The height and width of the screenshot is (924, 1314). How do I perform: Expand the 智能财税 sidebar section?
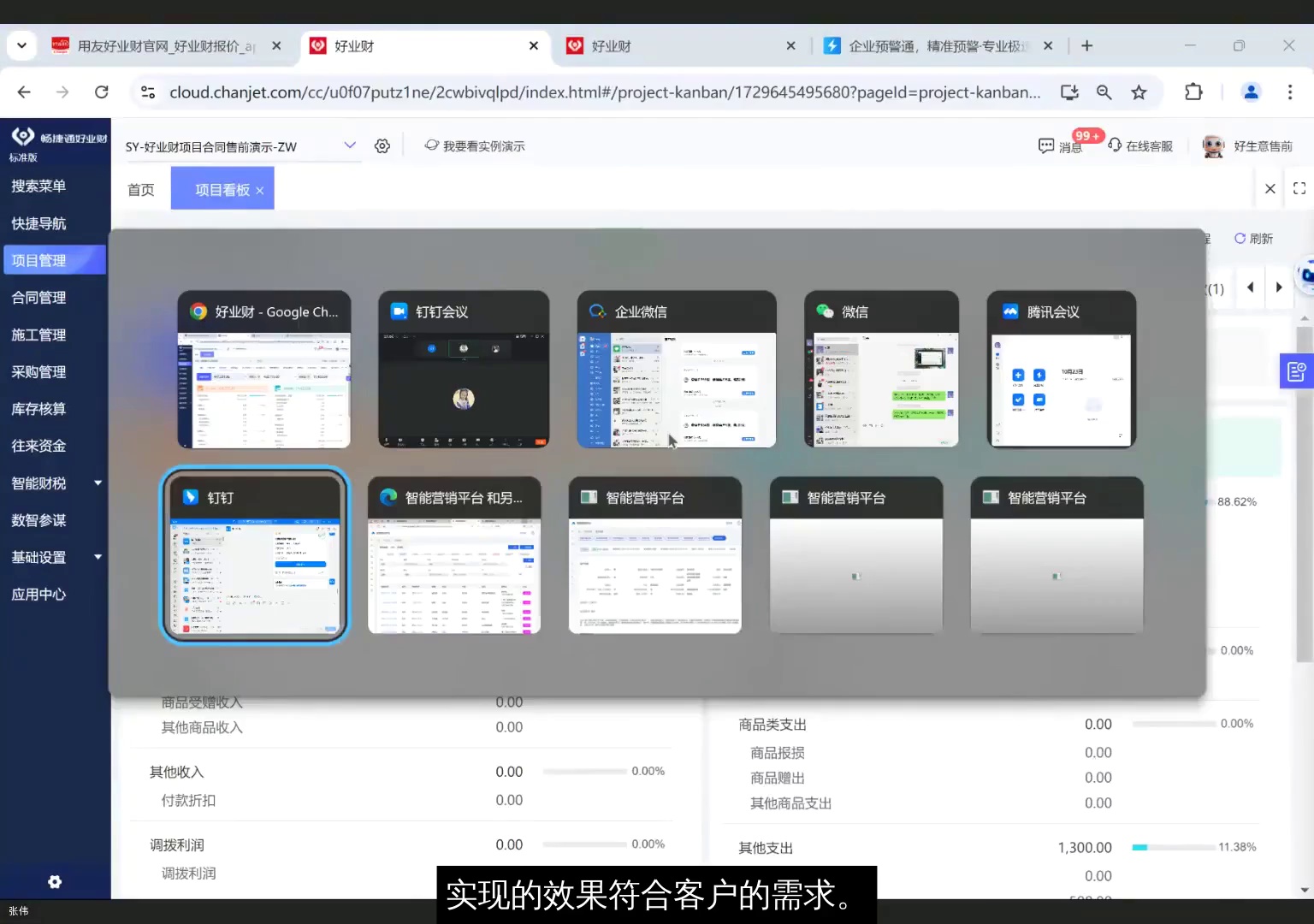pos(55,483)
